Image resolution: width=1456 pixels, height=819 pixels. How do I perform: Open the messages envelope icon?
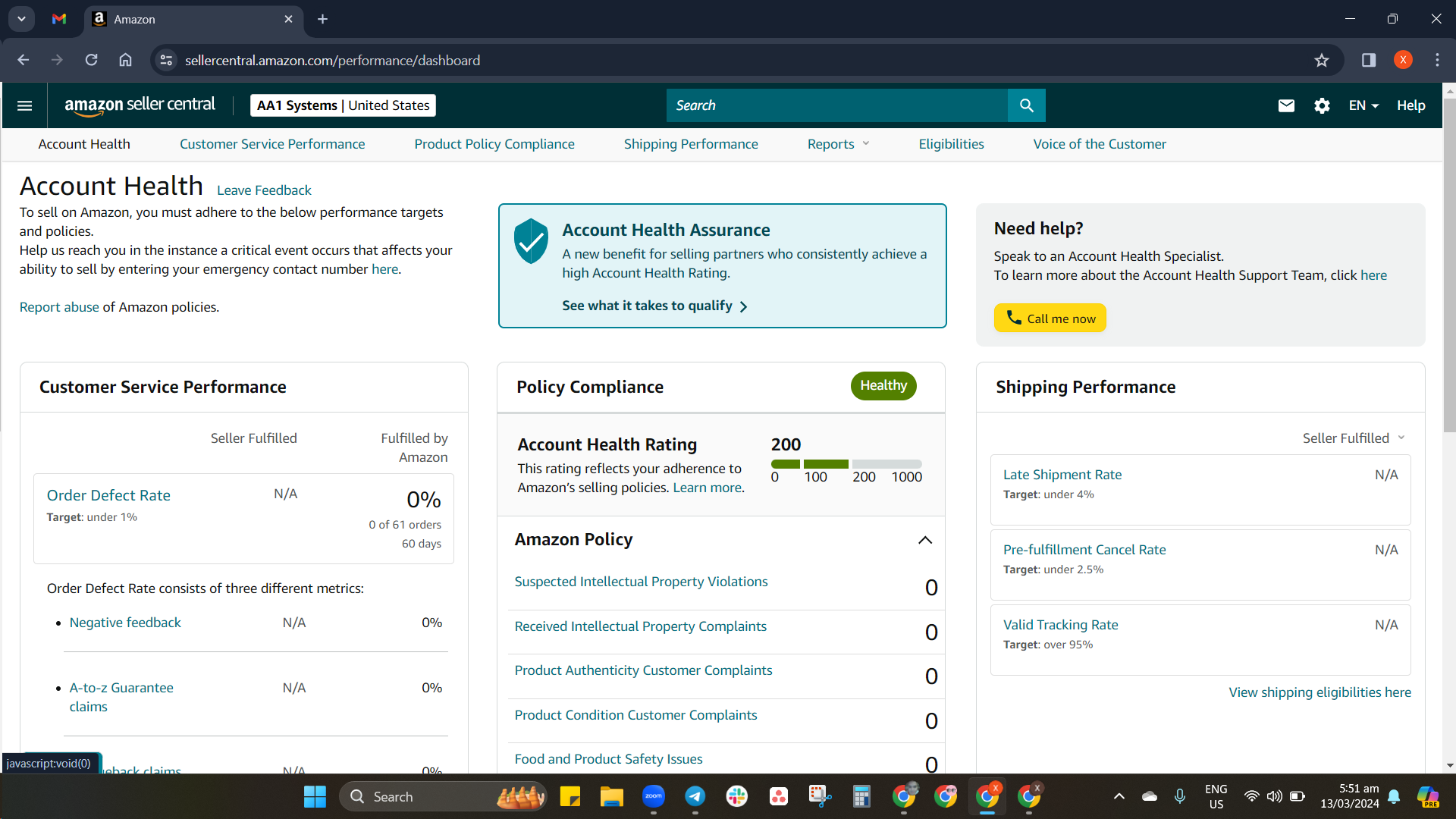click(x=1286, y=105)
